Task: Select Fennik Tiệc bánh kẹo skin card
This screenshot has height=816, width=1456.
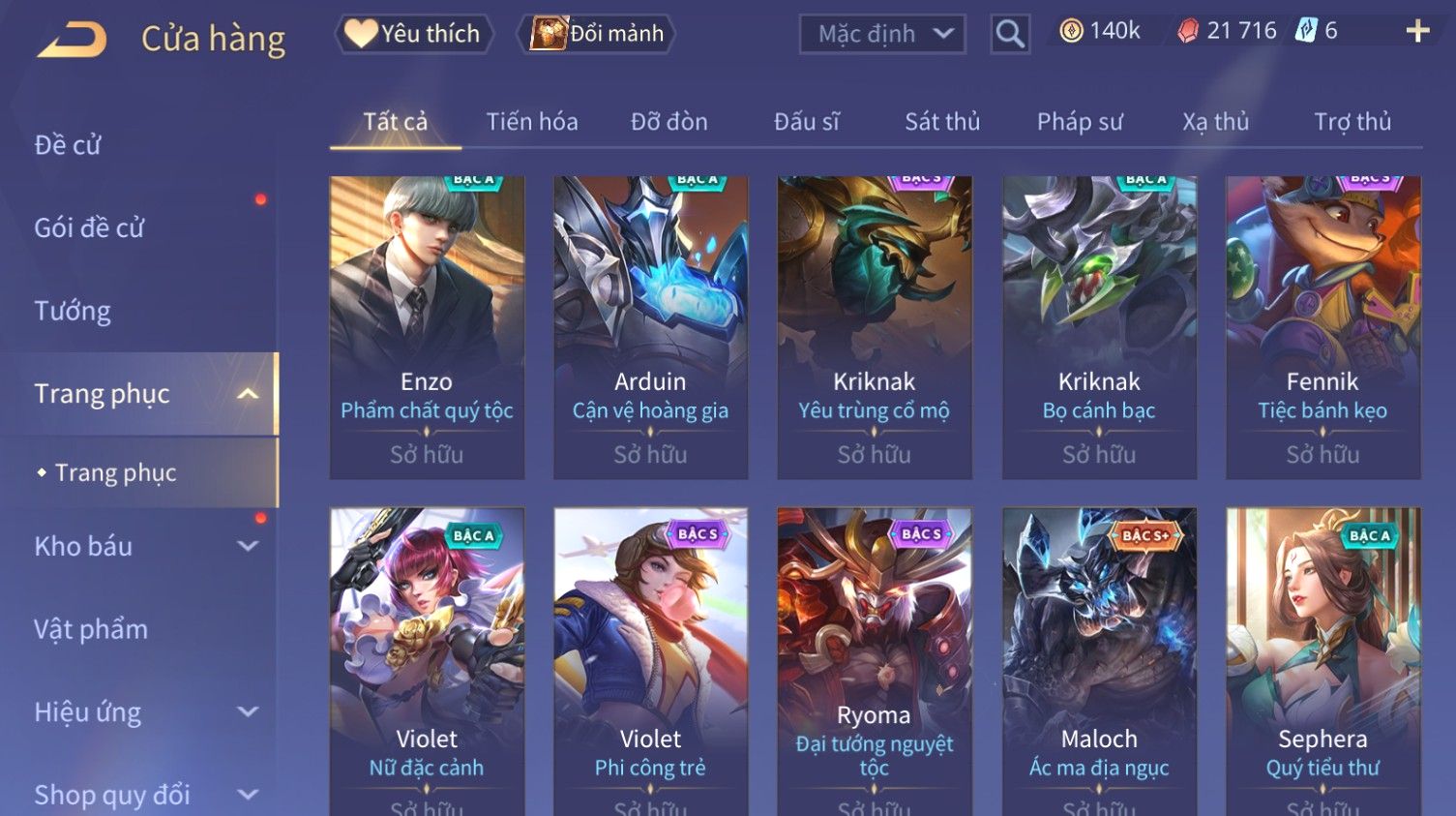Action: (x=1322, y=327)
